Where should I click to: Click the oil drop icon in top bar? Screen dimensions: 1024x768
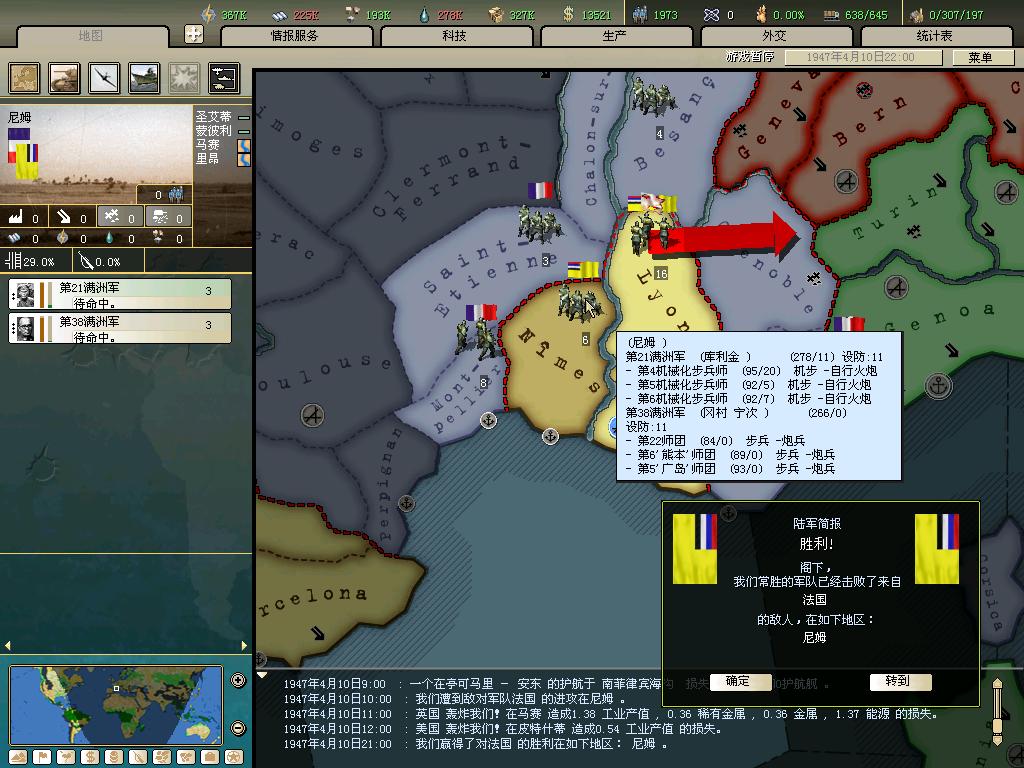point(424,14)
